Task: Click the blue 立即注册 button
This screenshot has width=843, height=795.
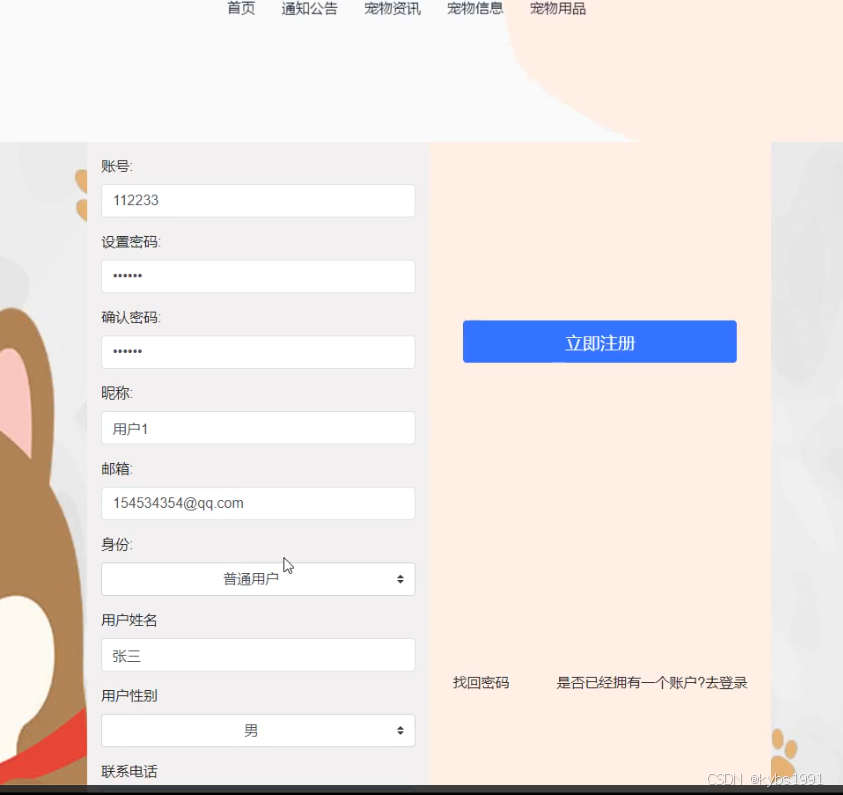Action: 599,342
